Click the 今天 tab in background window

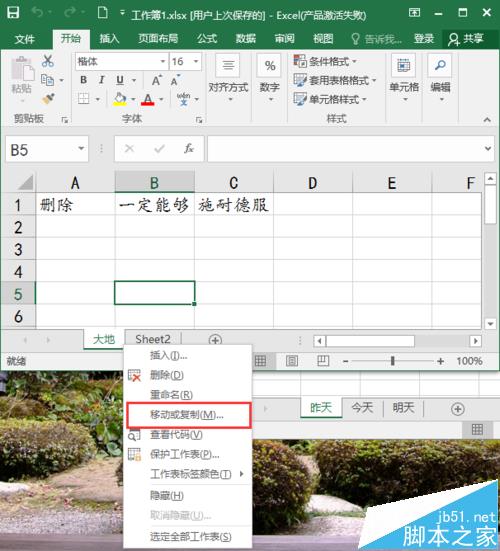(362, 408)
